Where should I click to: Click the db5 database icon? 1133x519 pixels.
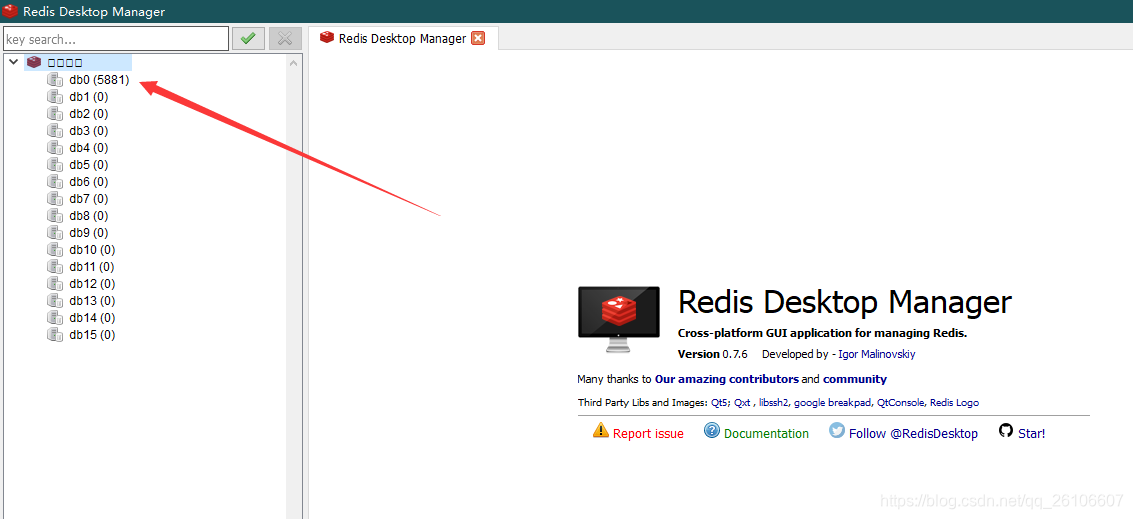click(55, 164)
